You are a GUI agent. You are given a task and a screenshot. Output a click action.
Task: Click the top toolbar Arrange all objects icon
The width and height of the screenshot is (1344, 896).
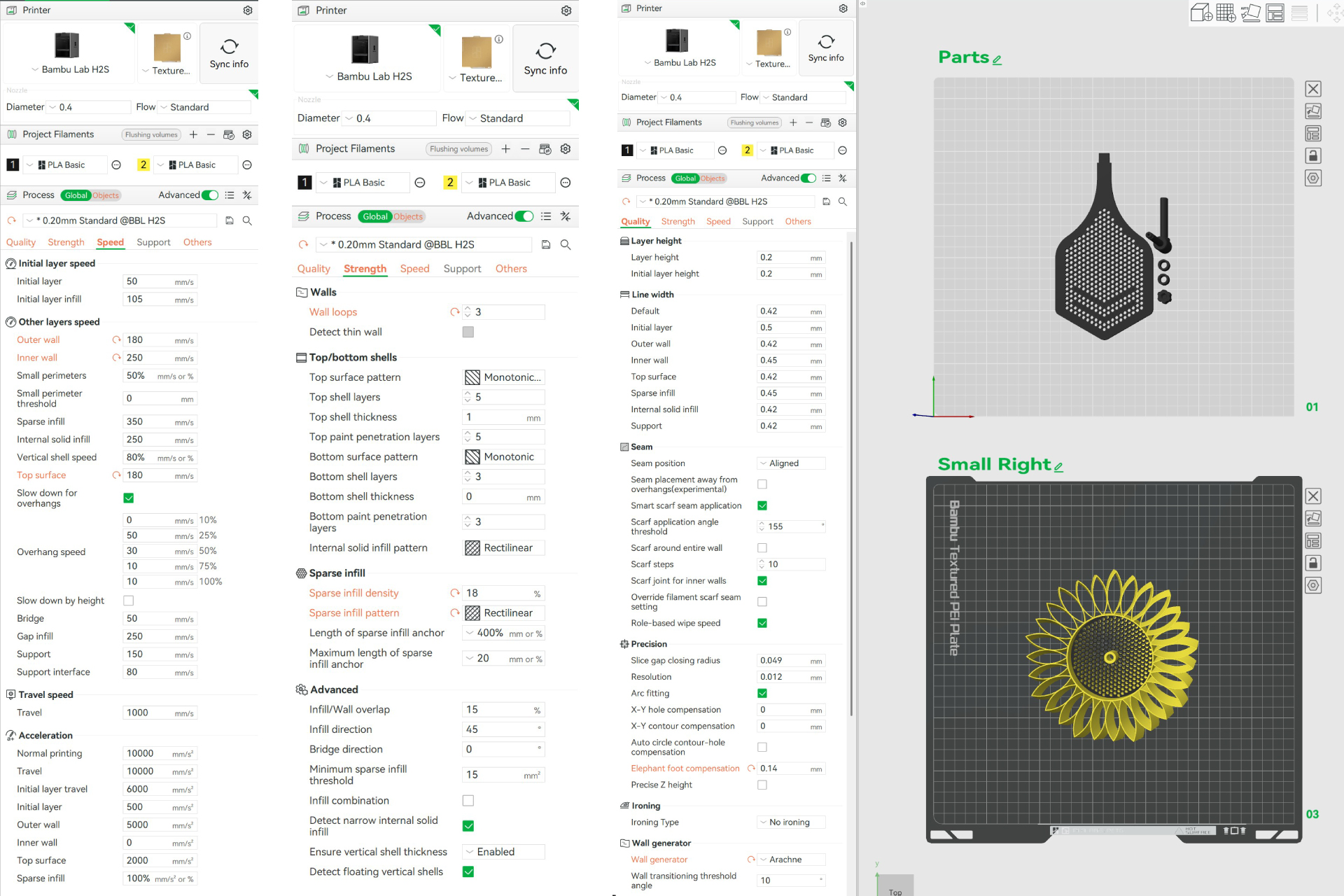(1275, 13)
